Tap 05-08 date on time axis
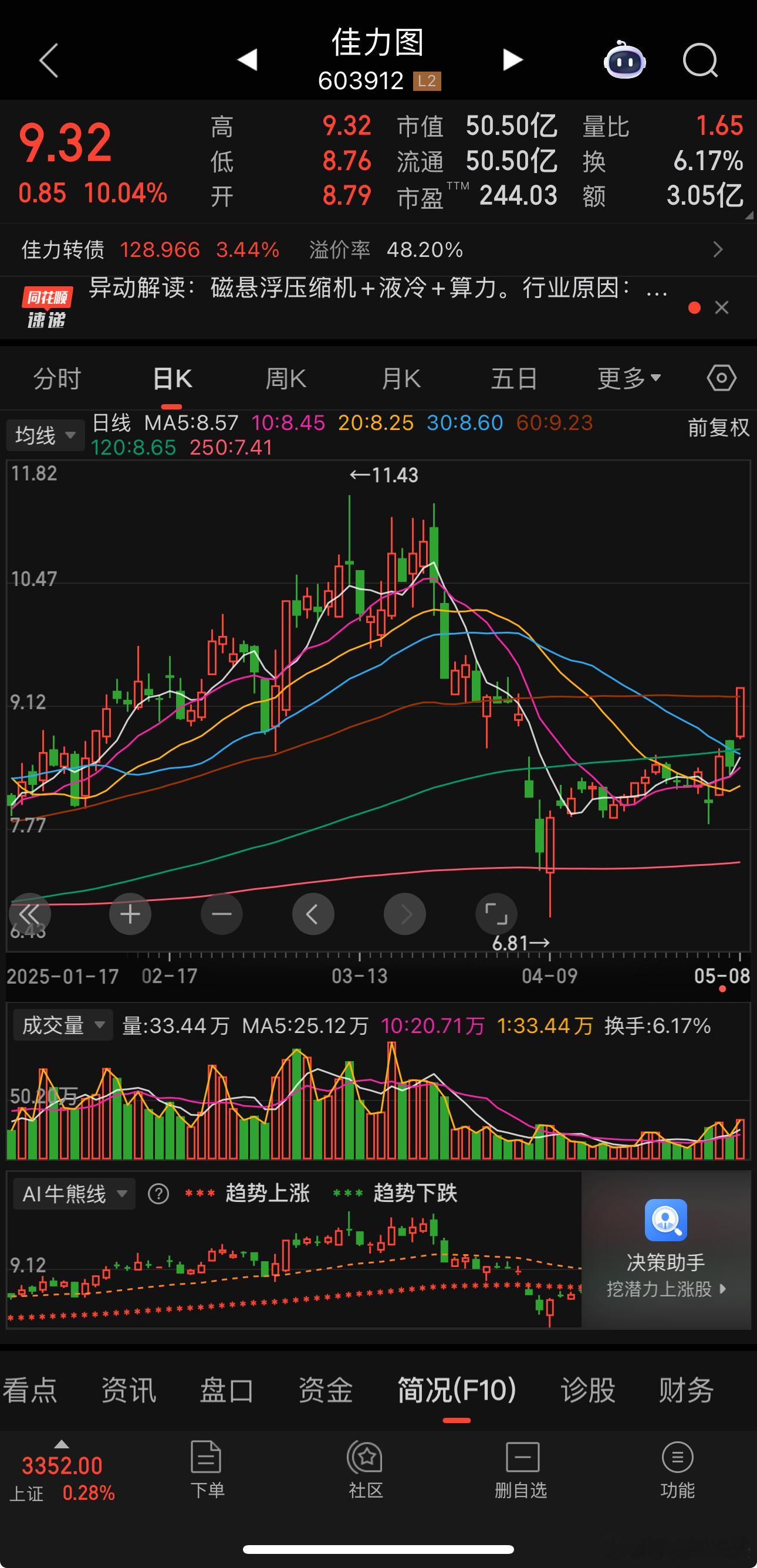This screenshot has width=757, height=1568. click(722, 976)
